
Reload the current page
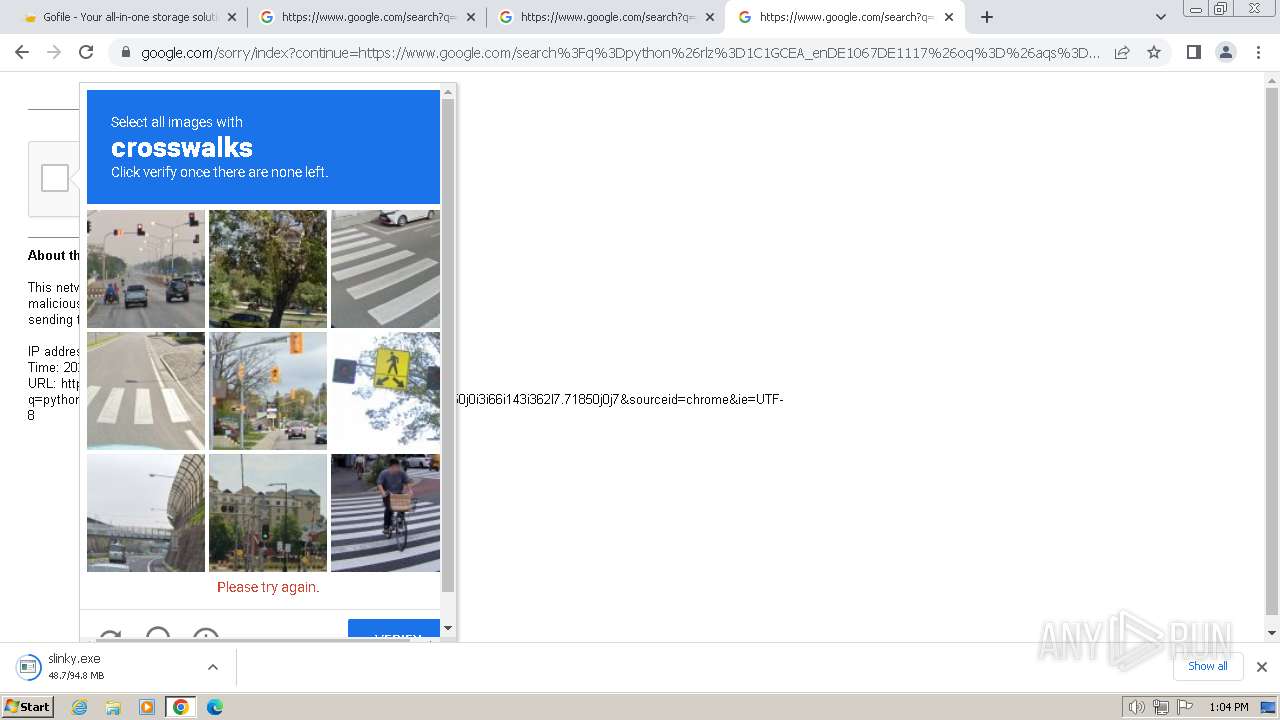click(86, 52)
